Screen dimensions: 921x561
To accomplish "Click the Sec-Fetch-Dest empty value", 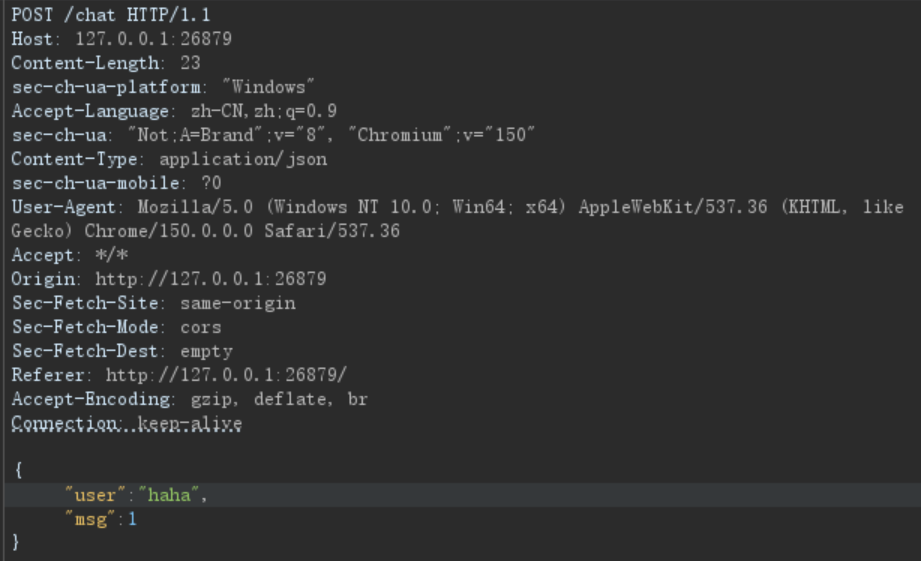I will (206, 351).
